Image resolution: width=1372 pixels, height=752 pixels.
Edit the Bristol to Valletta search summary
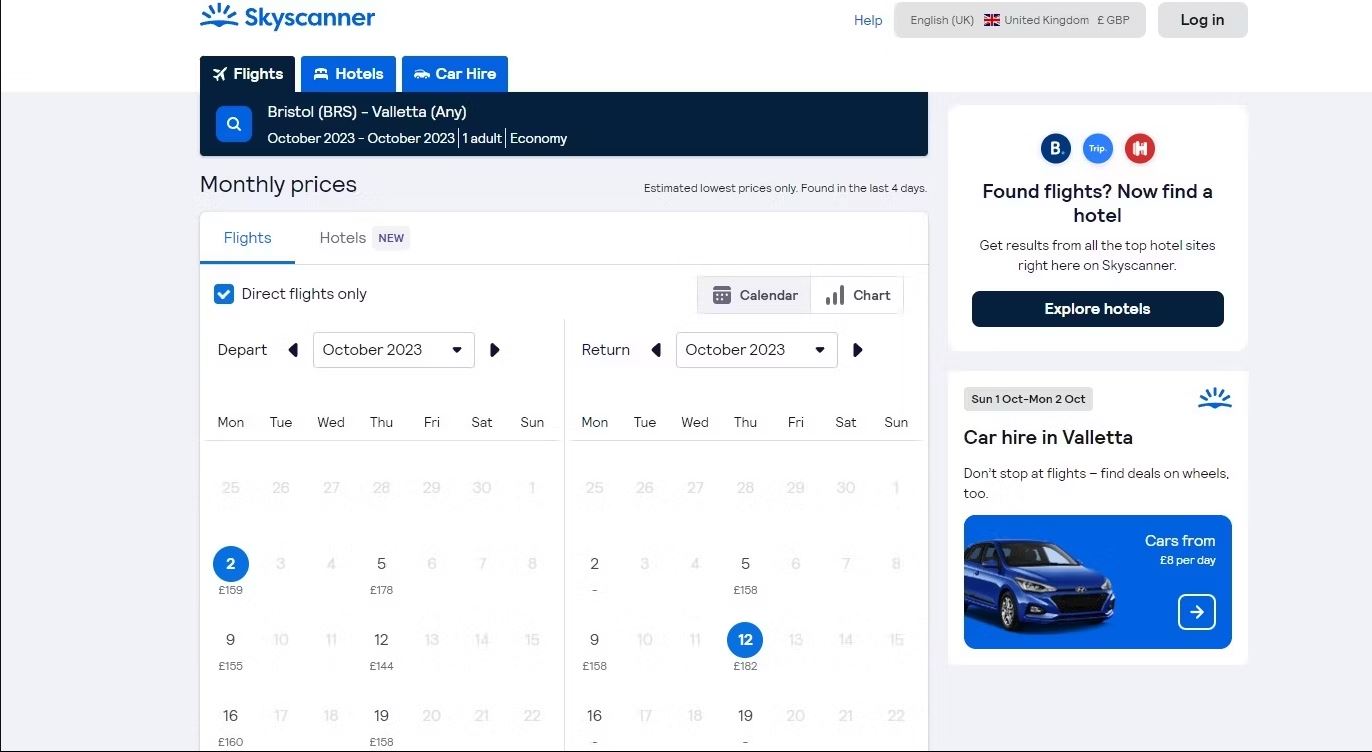coord(564,124)
